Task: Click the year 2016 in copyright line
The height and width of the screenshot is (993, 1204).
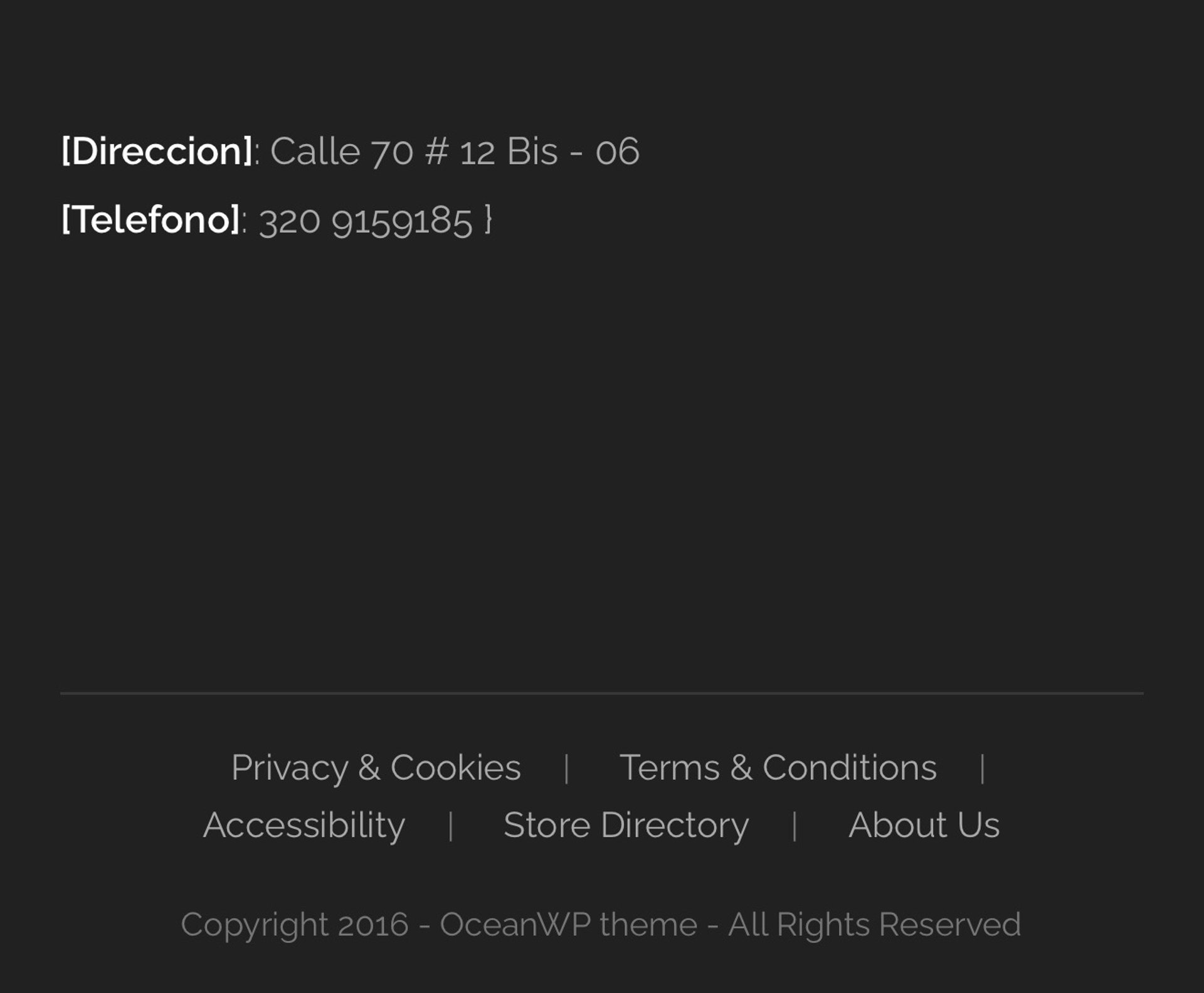Action: [373, 925]
